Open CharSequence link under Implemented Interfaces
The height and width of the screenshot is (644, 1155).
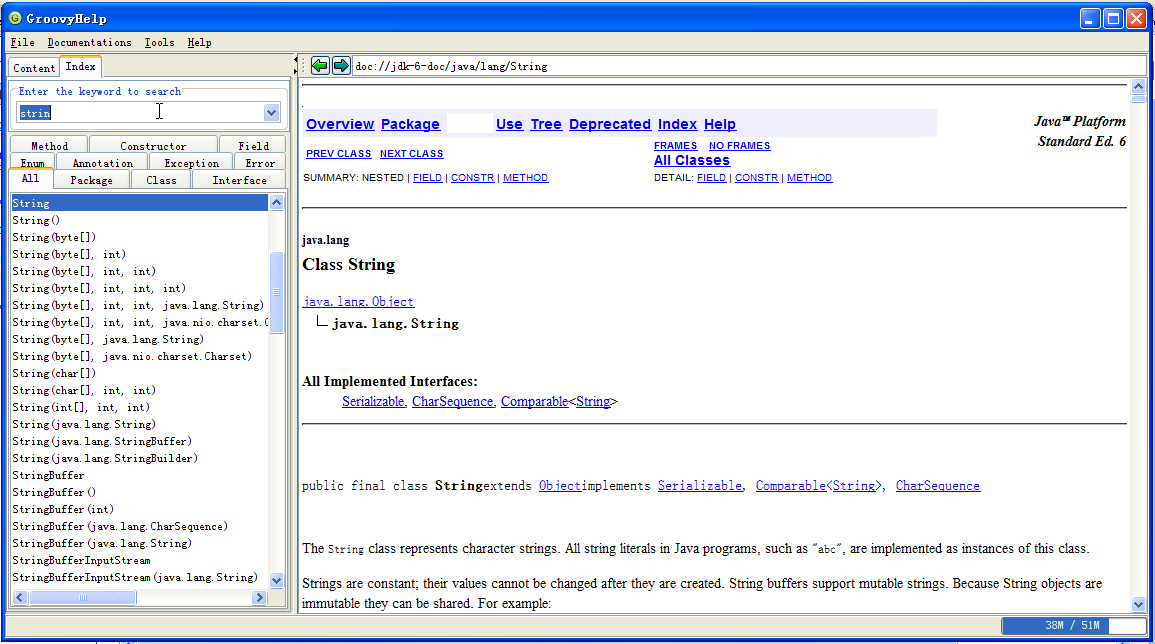452,401
